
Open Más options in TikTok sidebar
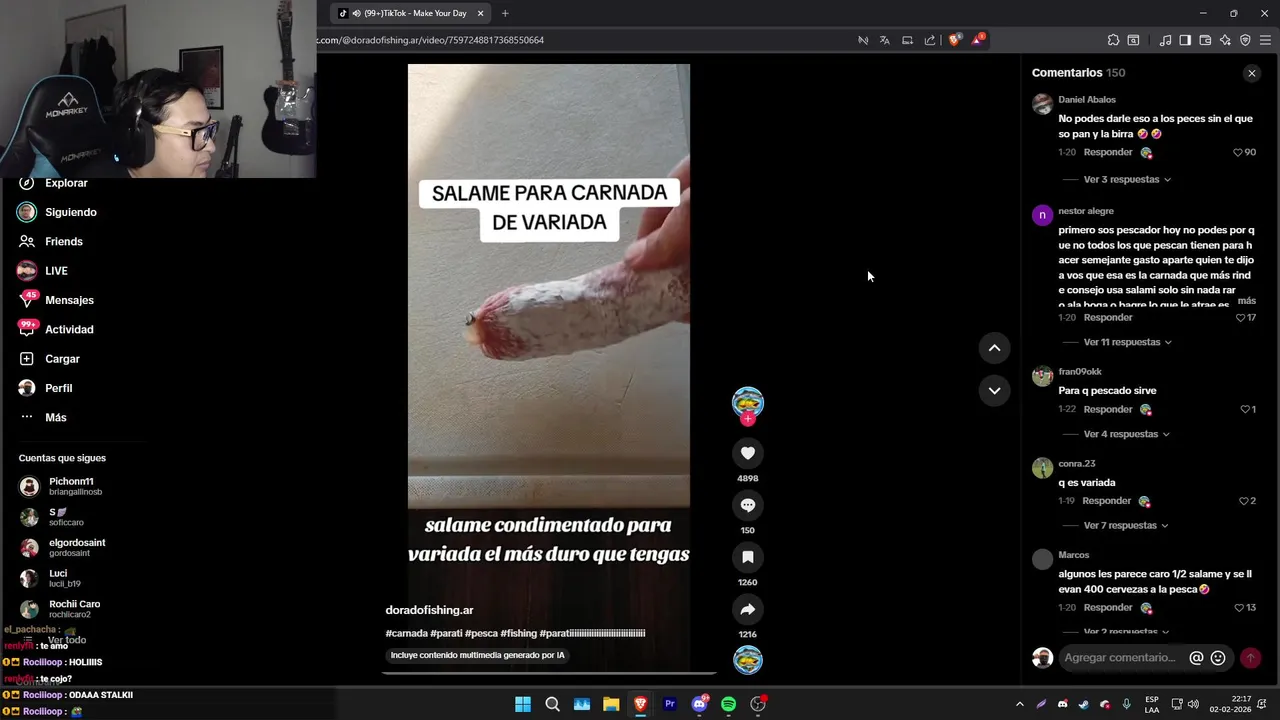[x=55, y=417]
